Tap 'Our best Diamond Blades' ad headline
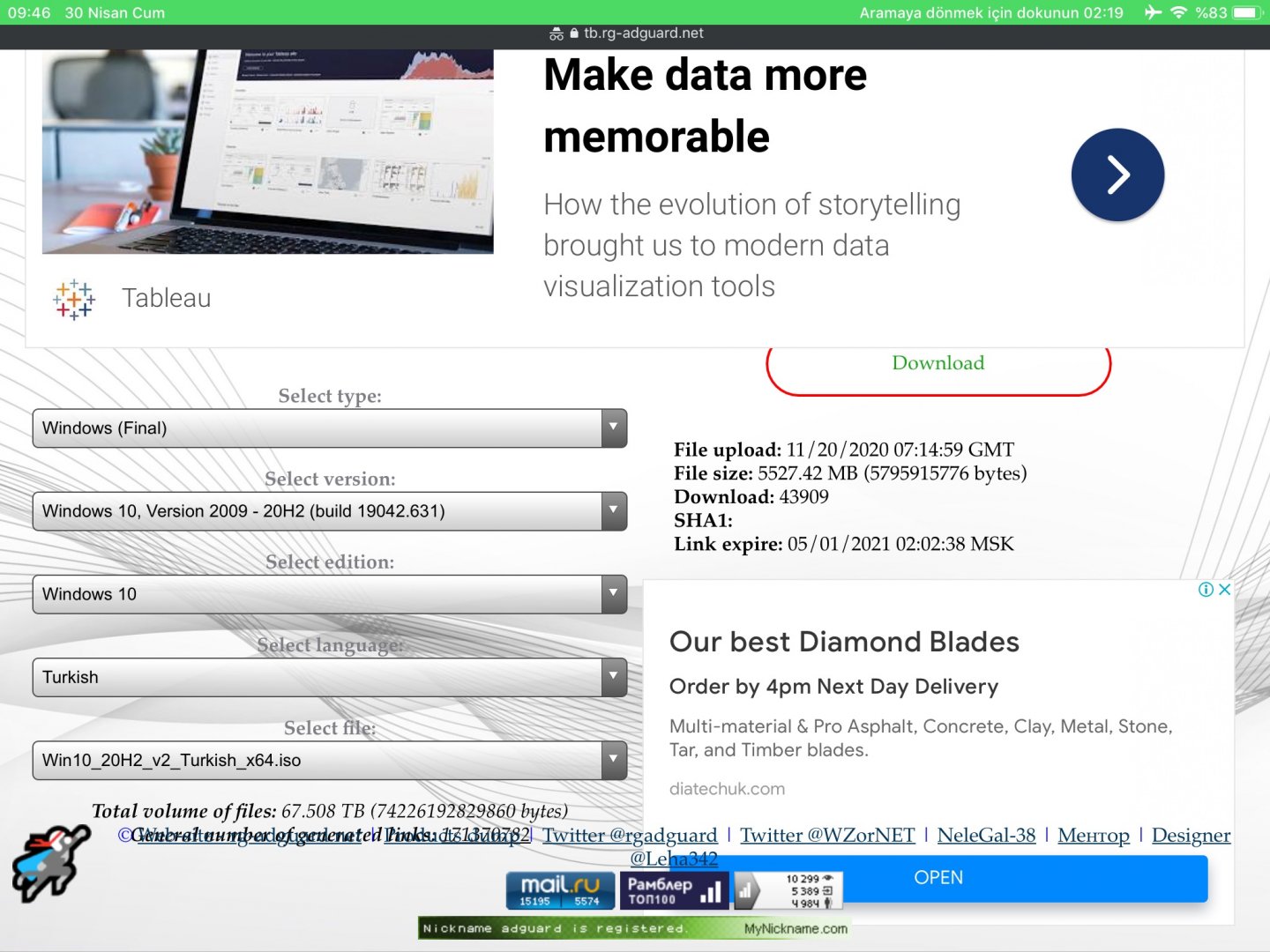The image size is (1270, 952). (x=844, y=642)
